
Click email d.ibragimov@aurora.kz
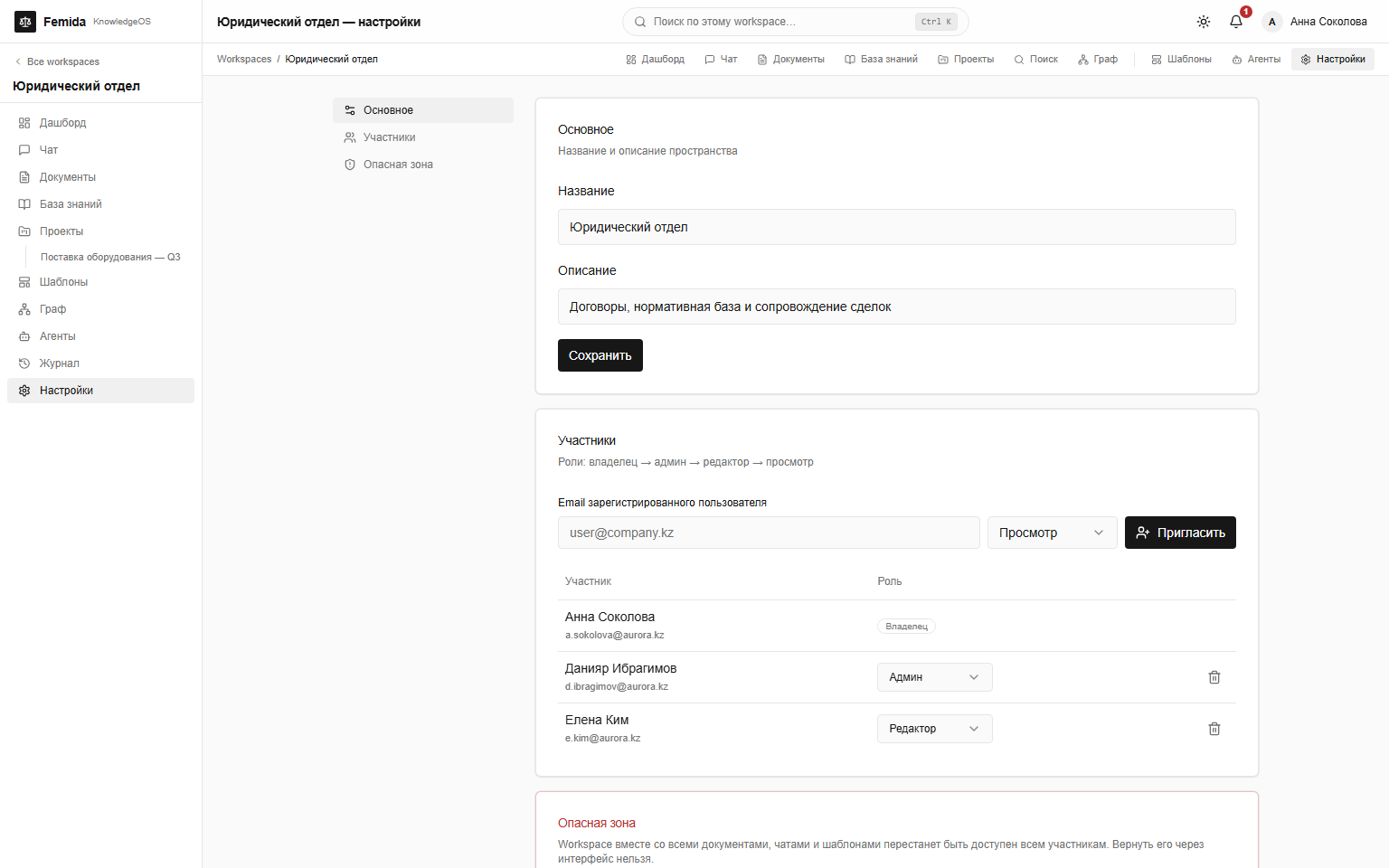[x=617, y=687]
